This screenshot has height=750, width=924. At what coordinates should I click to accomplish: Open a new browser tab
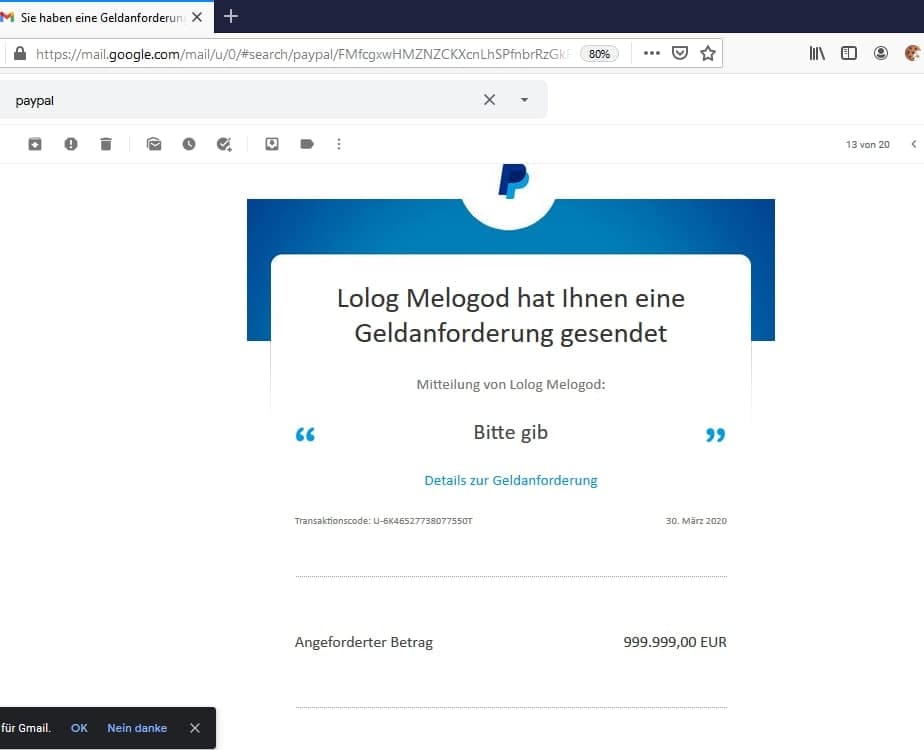(x=231, y=16)
